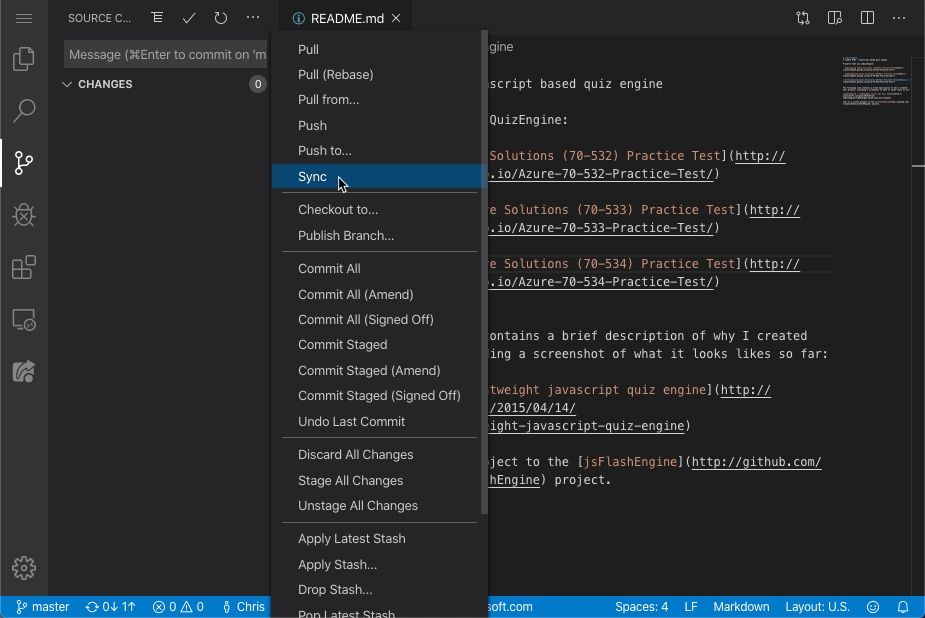The width and height of the screenshot is (925, 618).
Task: Choose Push menu entry
Action: pyautogui.click(x=379, y=126)
